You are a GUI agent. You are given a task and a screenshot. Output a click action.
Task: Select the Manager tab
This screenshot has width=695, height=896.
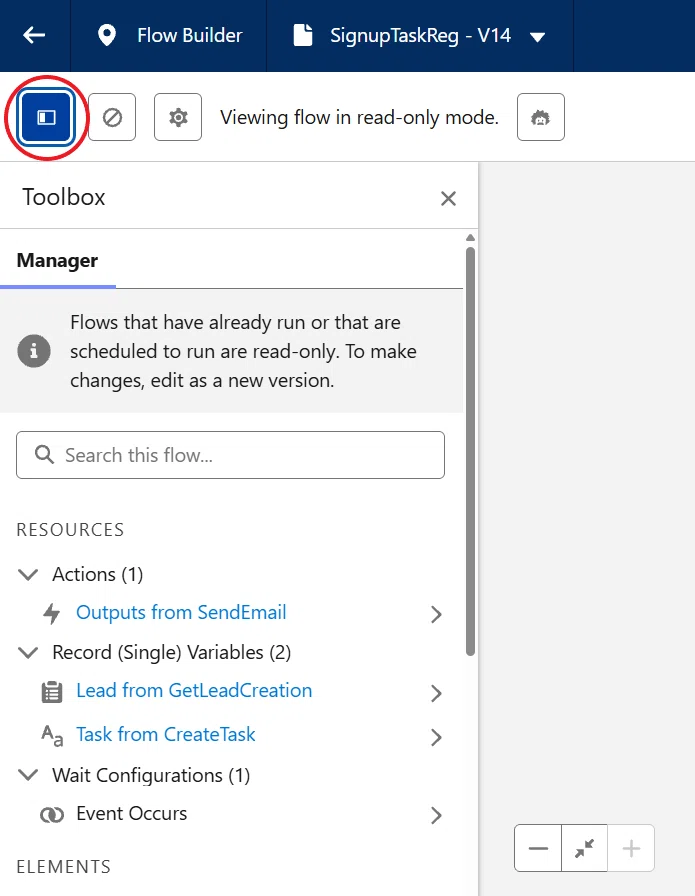click(x=57, y=261)
